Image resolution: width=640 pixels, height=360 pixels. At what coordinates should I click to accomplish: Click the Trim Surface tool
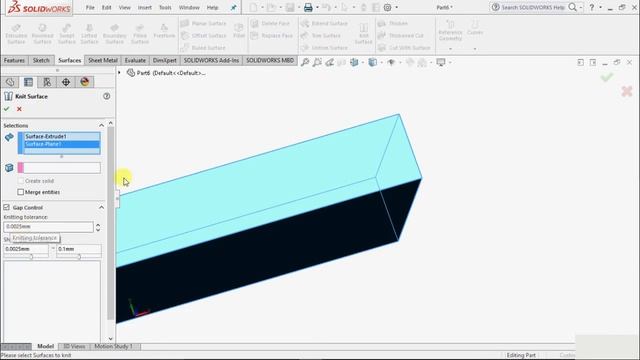321,36
